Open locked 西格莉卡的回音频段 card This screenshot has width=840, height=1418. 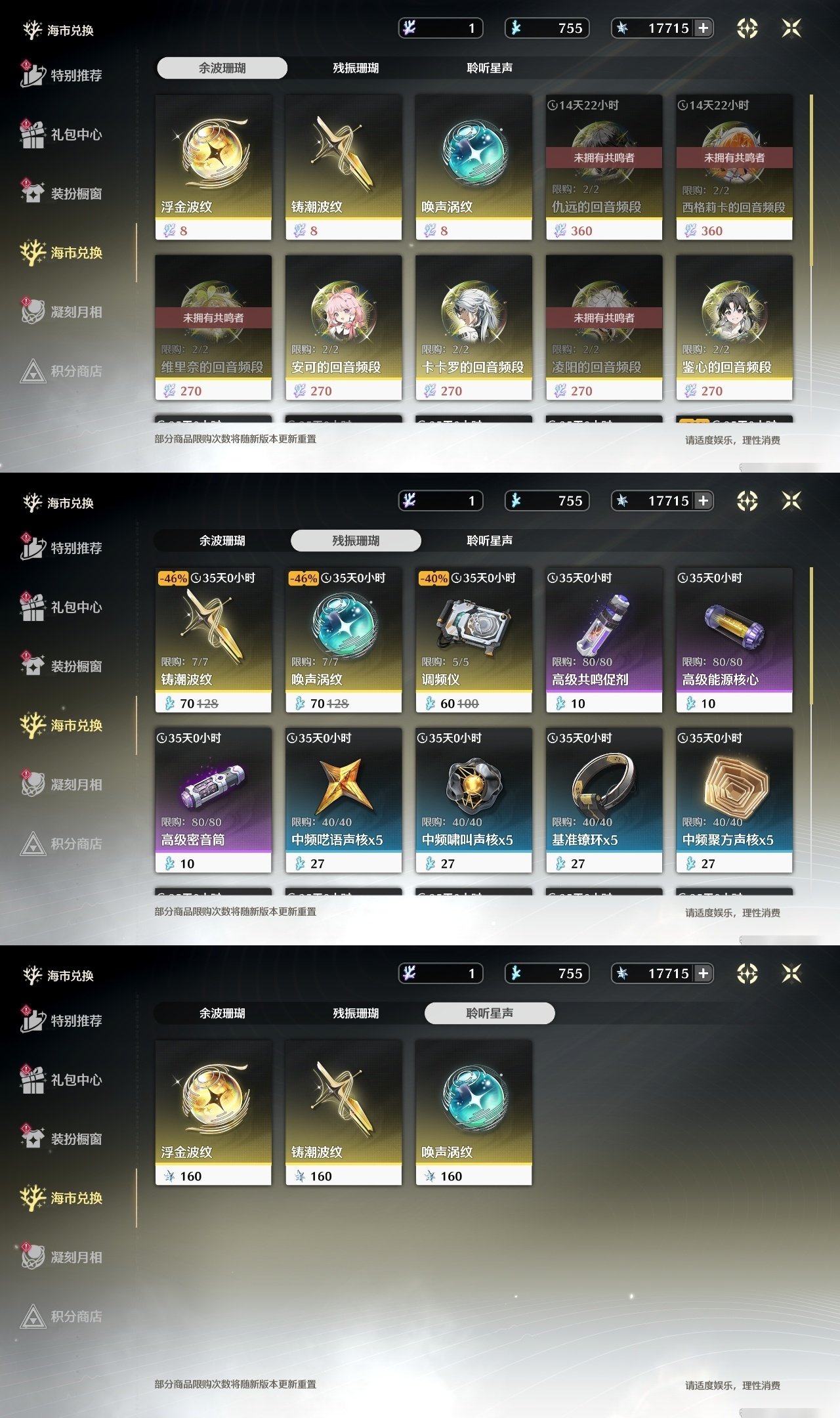(734, 167)
